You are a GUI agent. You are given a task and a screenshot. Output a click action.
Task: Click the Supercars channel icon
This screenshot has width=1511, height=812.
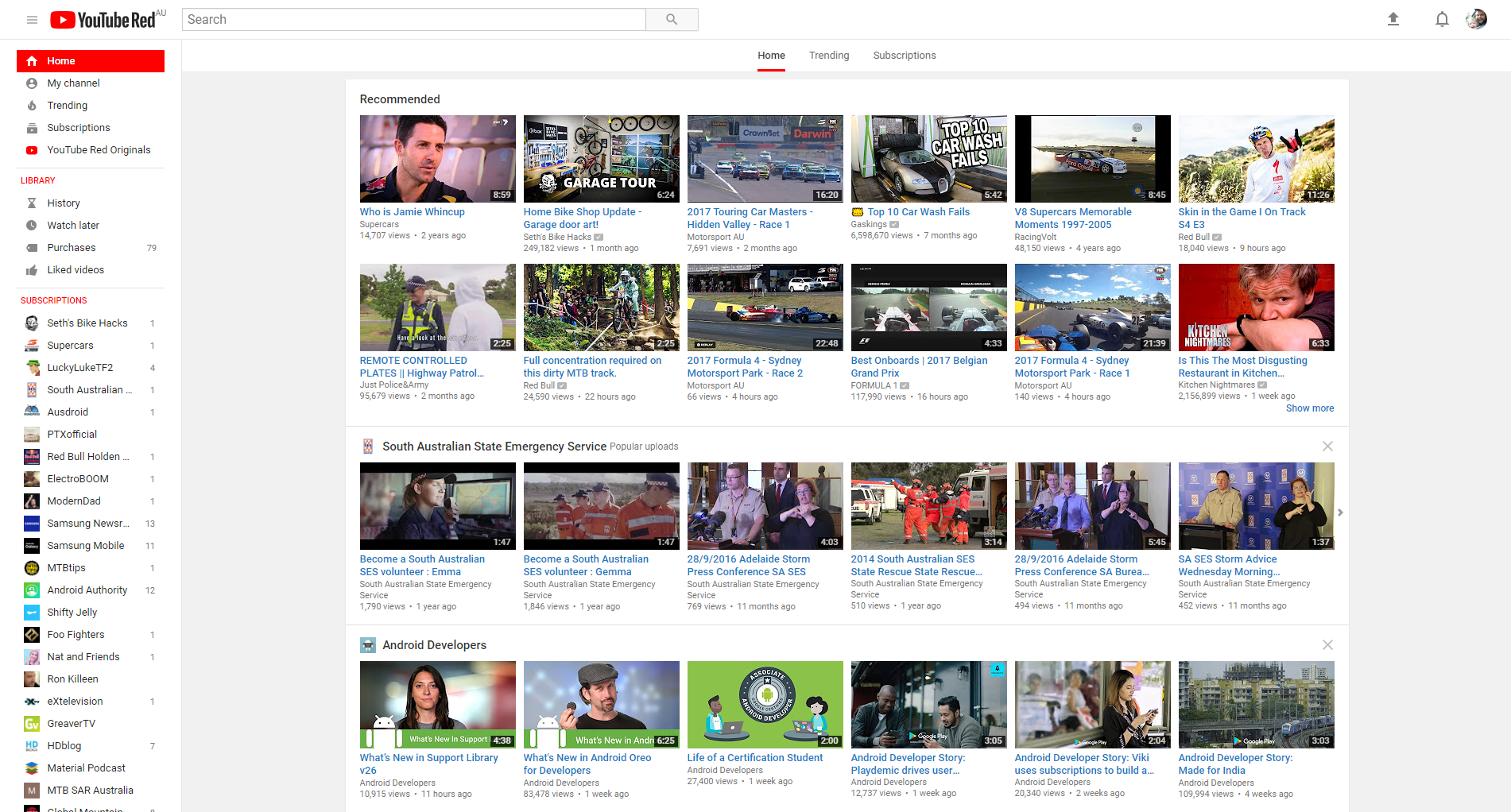32,346
